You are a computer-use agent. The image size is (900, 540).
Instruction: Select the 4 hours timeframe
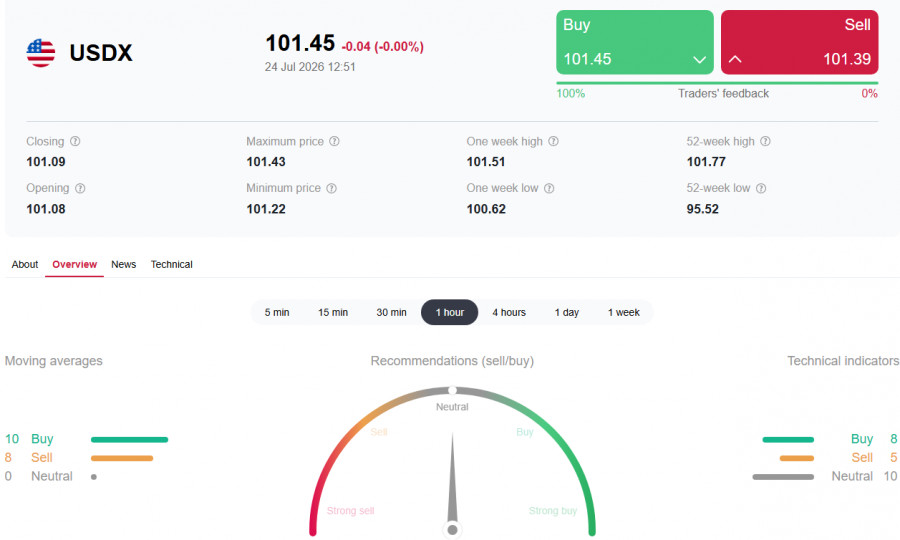[x=509, y=312]
